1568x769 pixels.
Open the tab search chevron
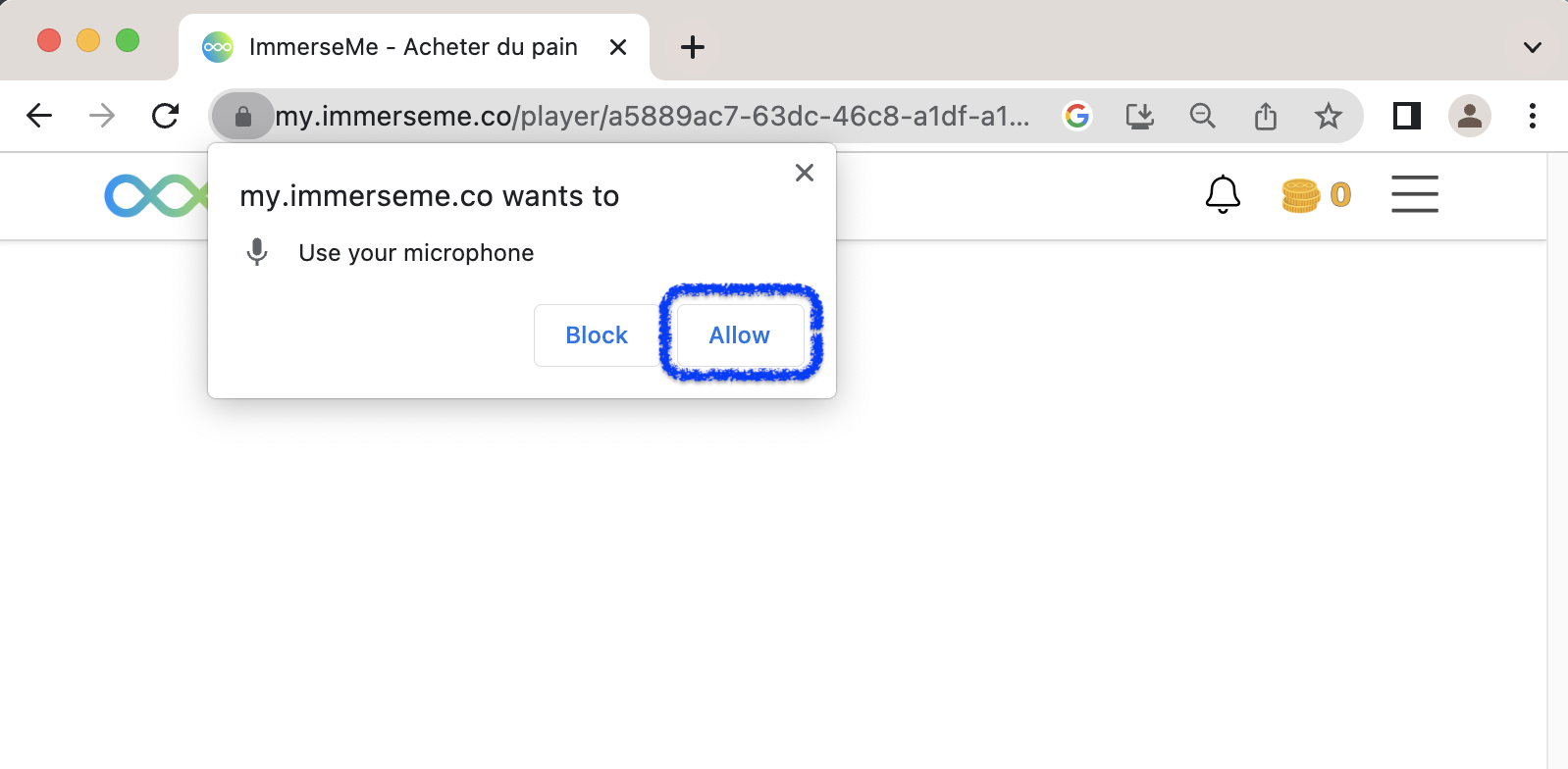pyautogui.click(x=1531, y=46)
